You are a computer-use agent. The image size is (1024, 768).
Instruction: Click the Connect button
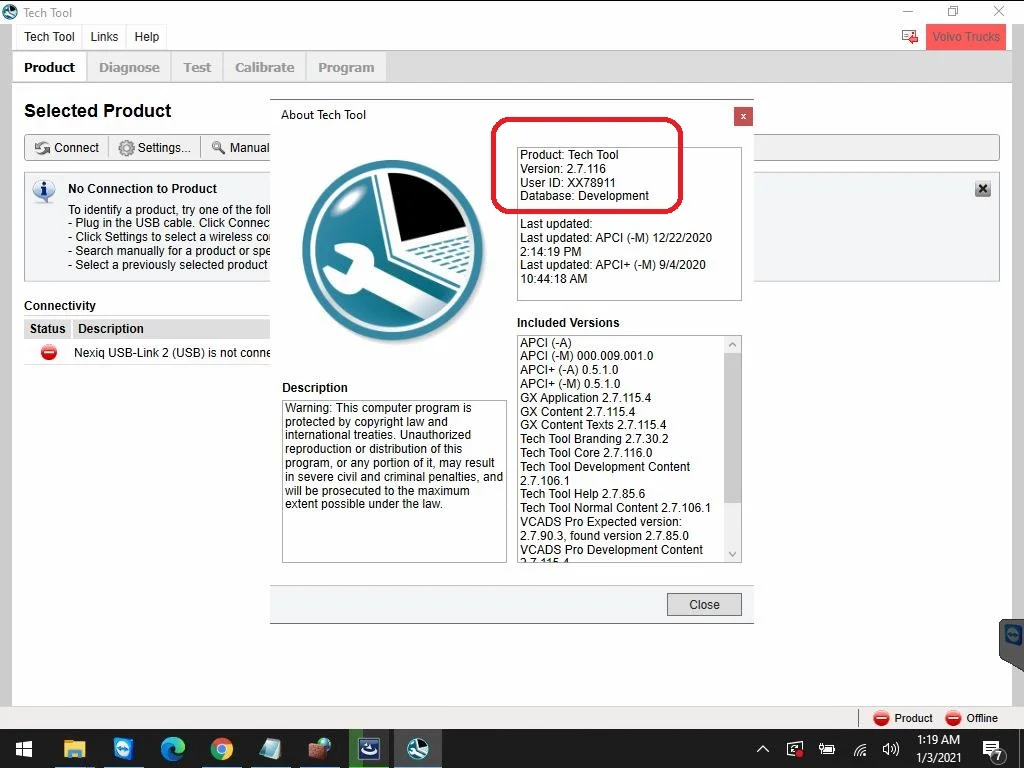pos(67,148)
